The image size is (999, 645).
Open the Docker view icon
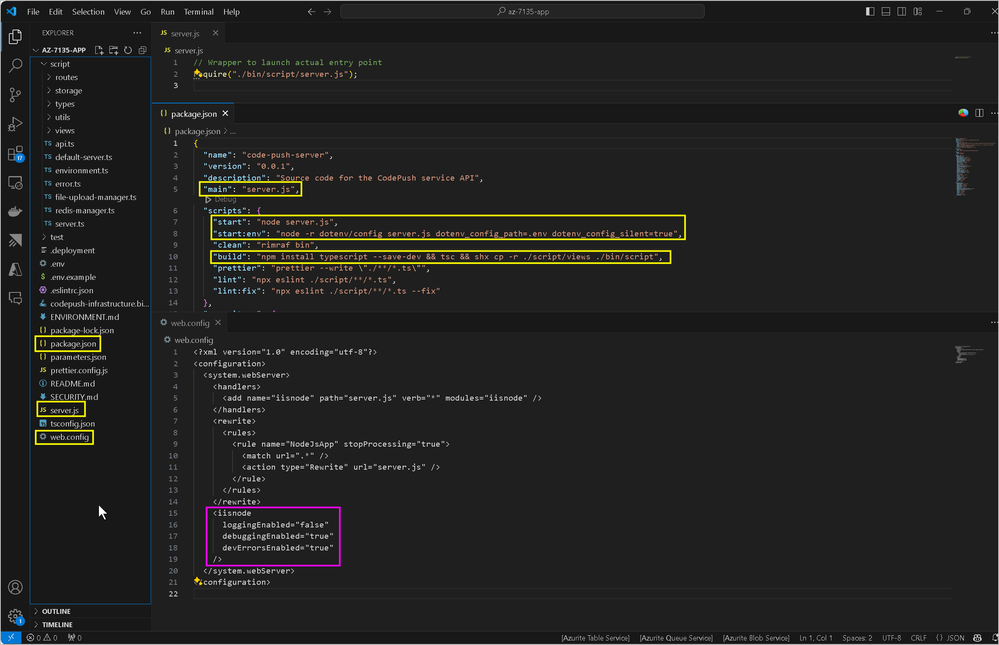[15, 212]
